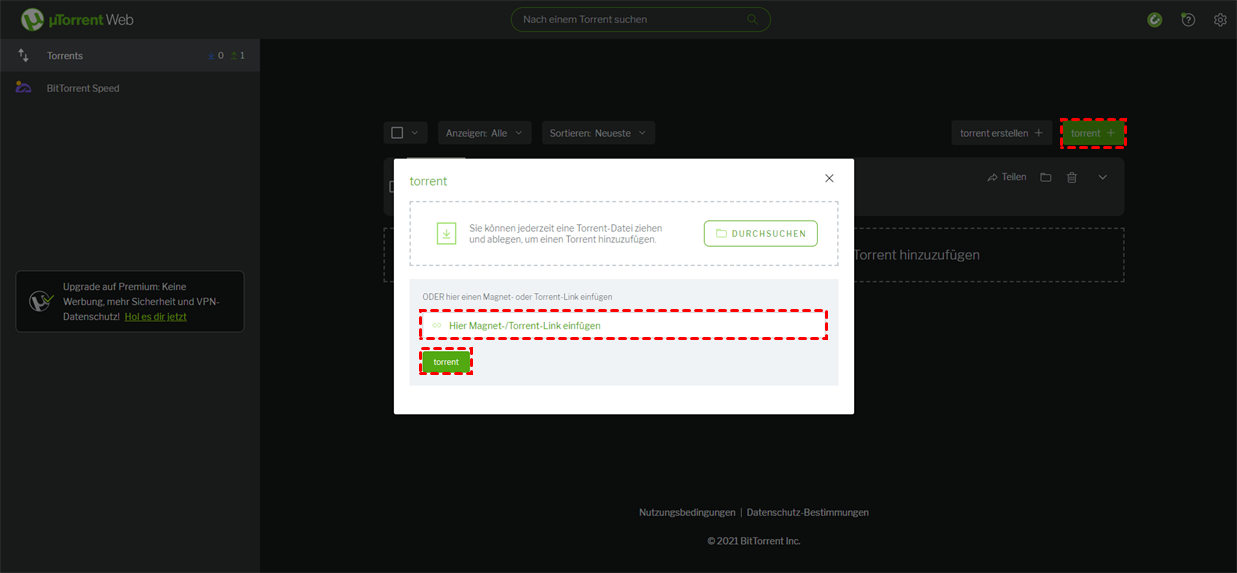This screenshot has height=573, width=1237.
Task: Click the drag-and-drop download arrow icon
Action: pyautogui.click(x=446, y=233)
